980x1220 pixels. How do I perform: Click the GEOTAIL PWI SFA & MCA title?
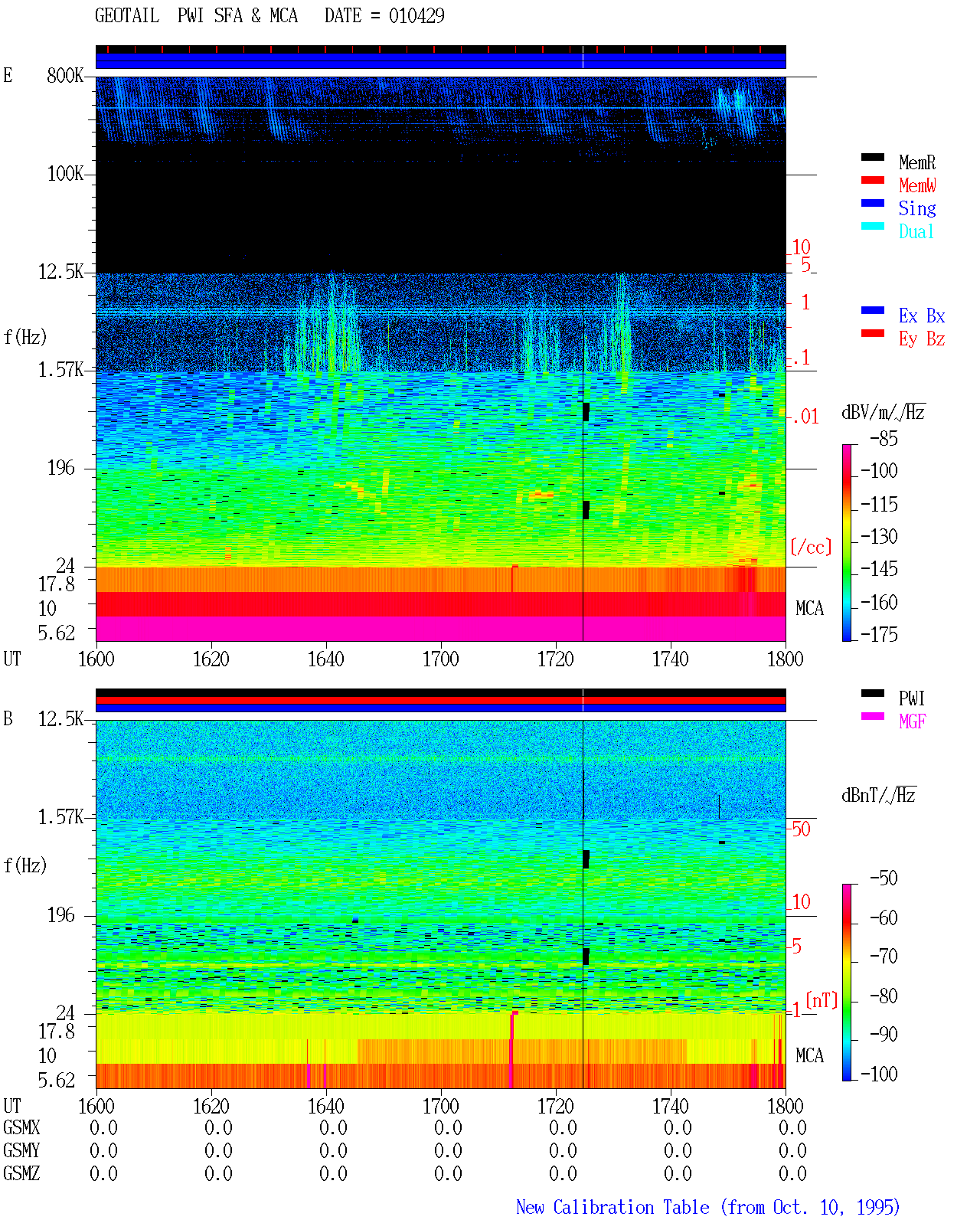click(x=196, y=15)
